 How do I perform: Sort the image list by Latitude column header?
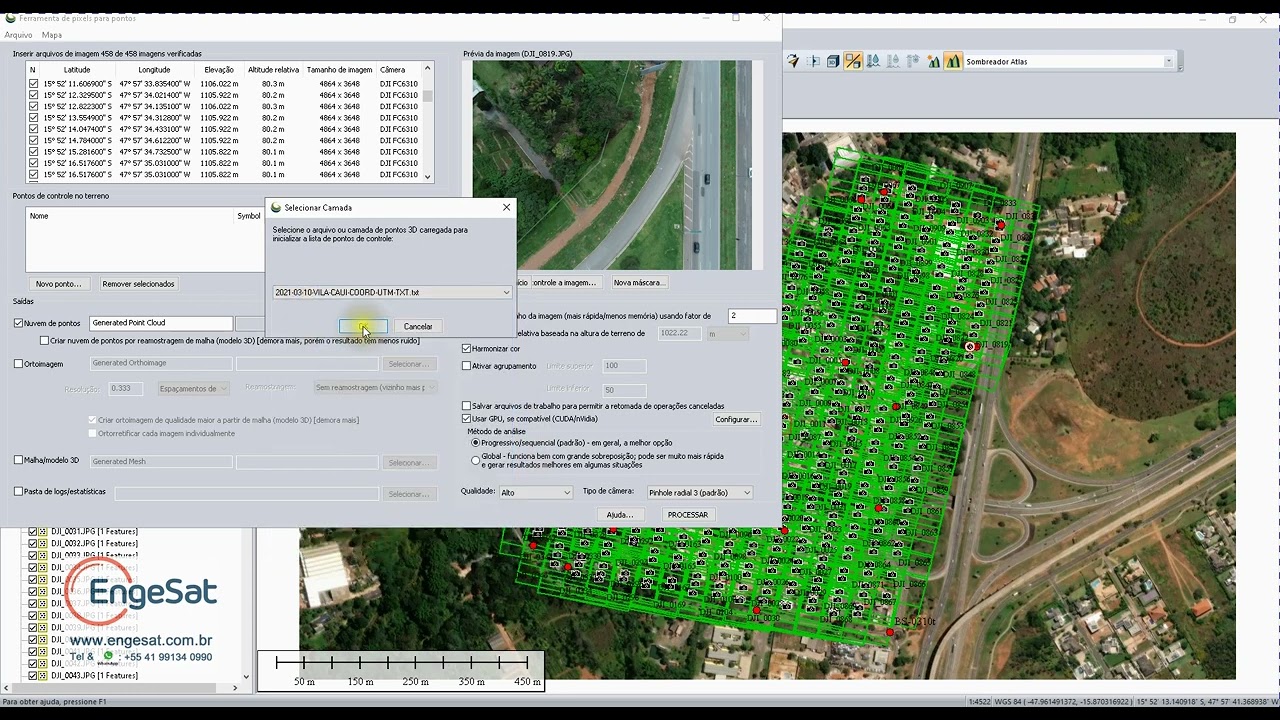[77, 70]
